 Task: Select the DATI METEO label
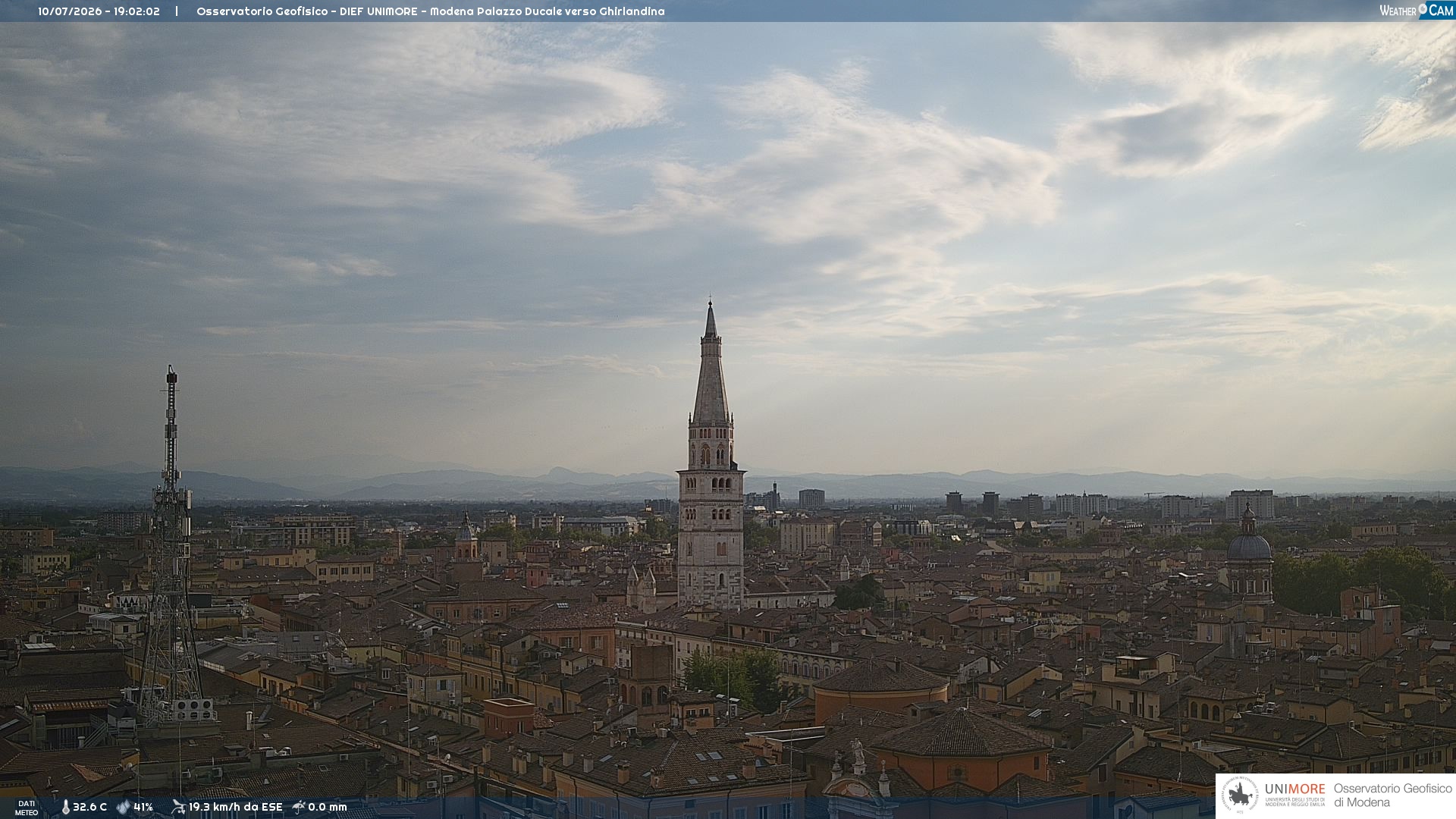pos(27,808)
